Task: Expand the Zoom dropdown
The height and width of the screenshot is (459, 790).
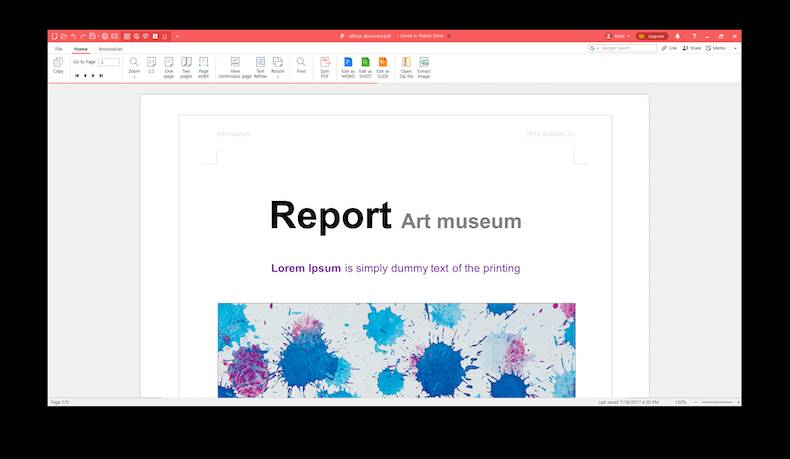Action: (x=134, y=76)
